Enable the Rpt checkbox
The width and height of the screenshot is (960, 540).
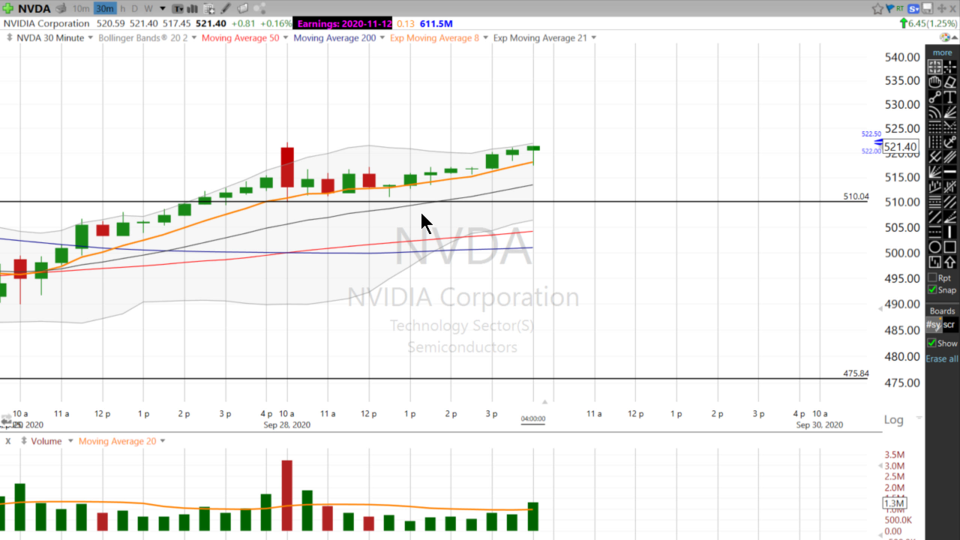[932, 278]
